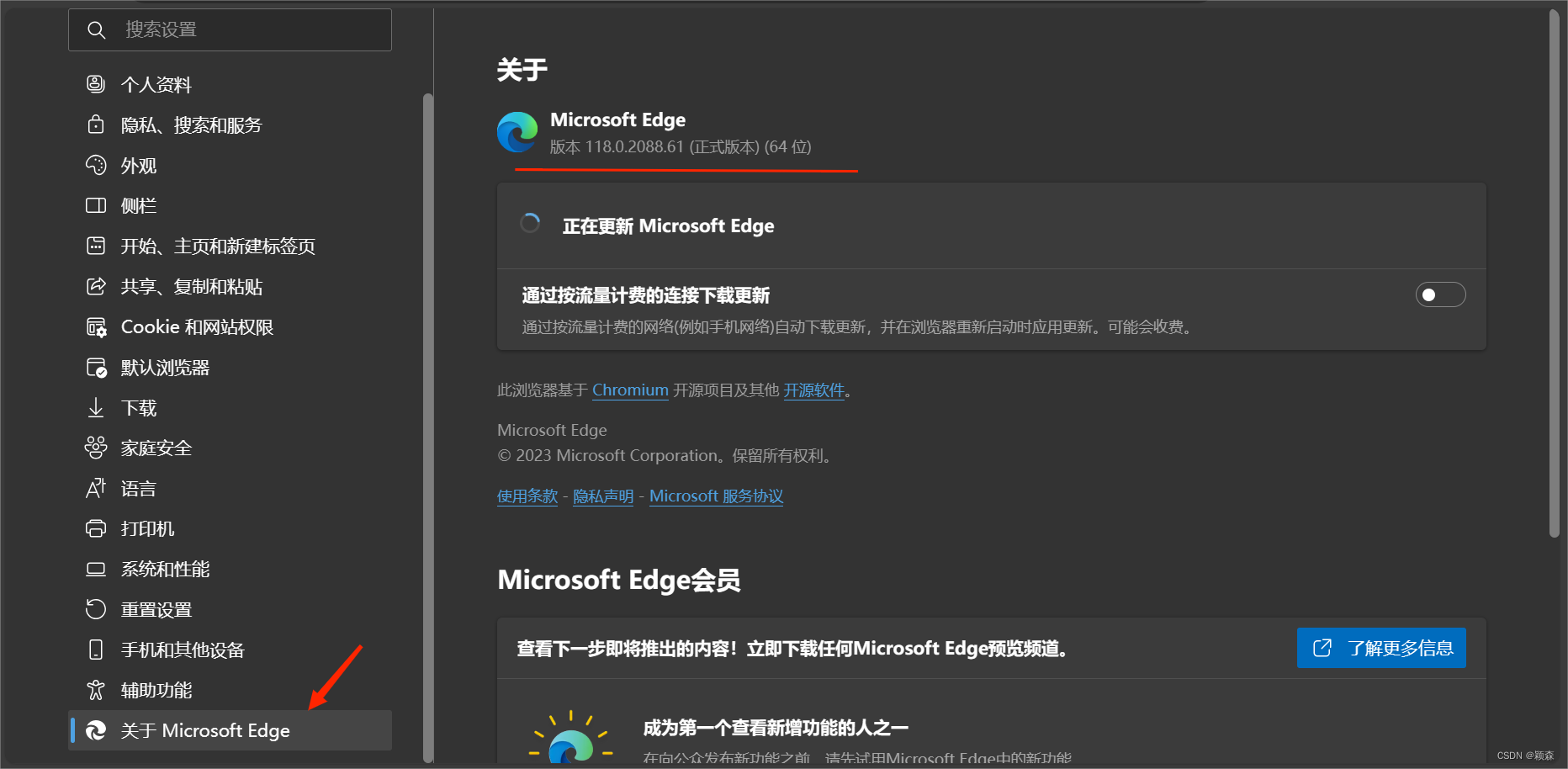Click the external link icon on 了解更多信息 button
This screenshot has height=769, width=1568.
[x=1322, y=648]
